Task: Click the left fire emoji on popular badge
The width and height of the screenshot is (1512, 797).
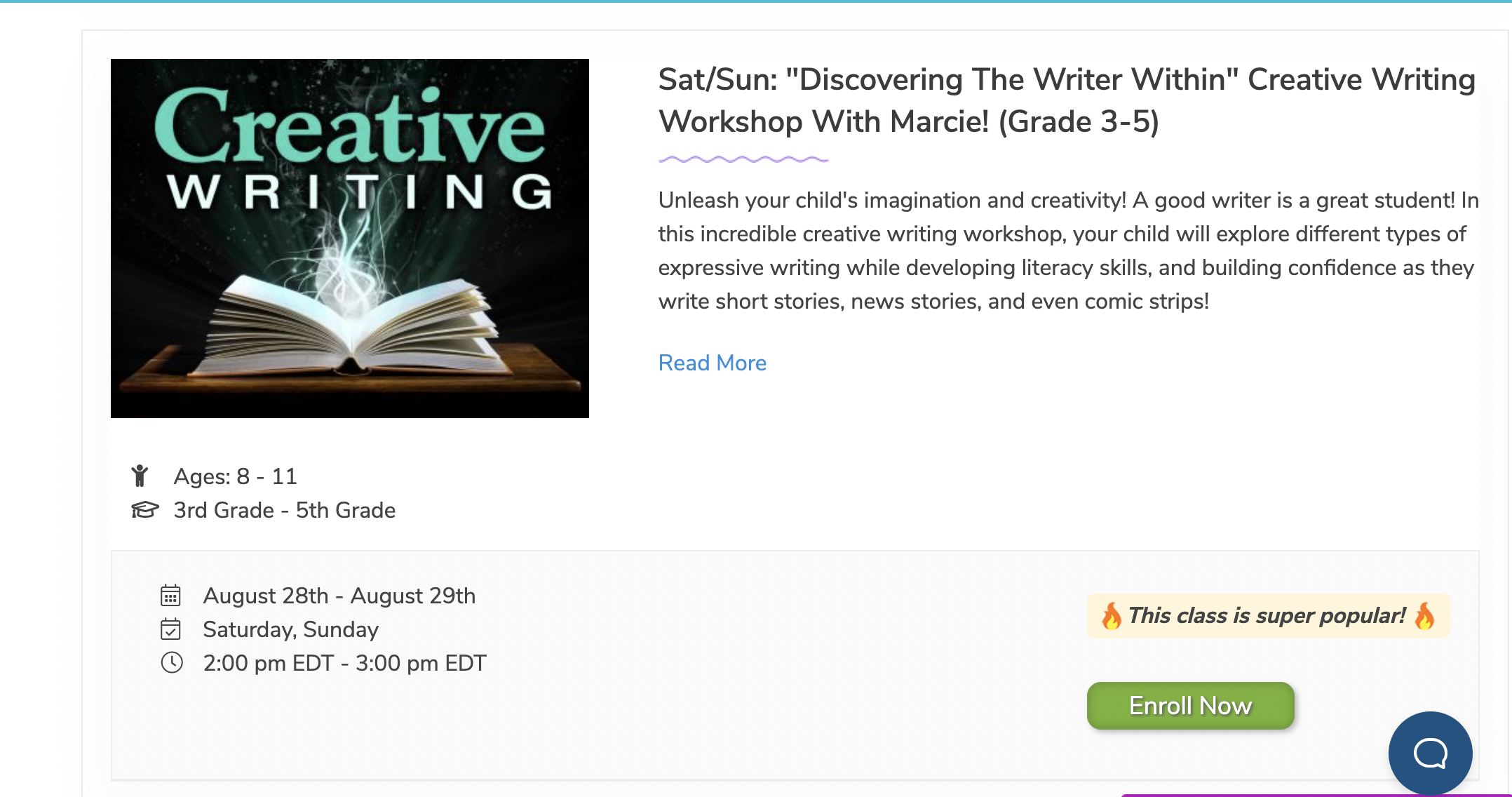Action: pos(1111,616)
